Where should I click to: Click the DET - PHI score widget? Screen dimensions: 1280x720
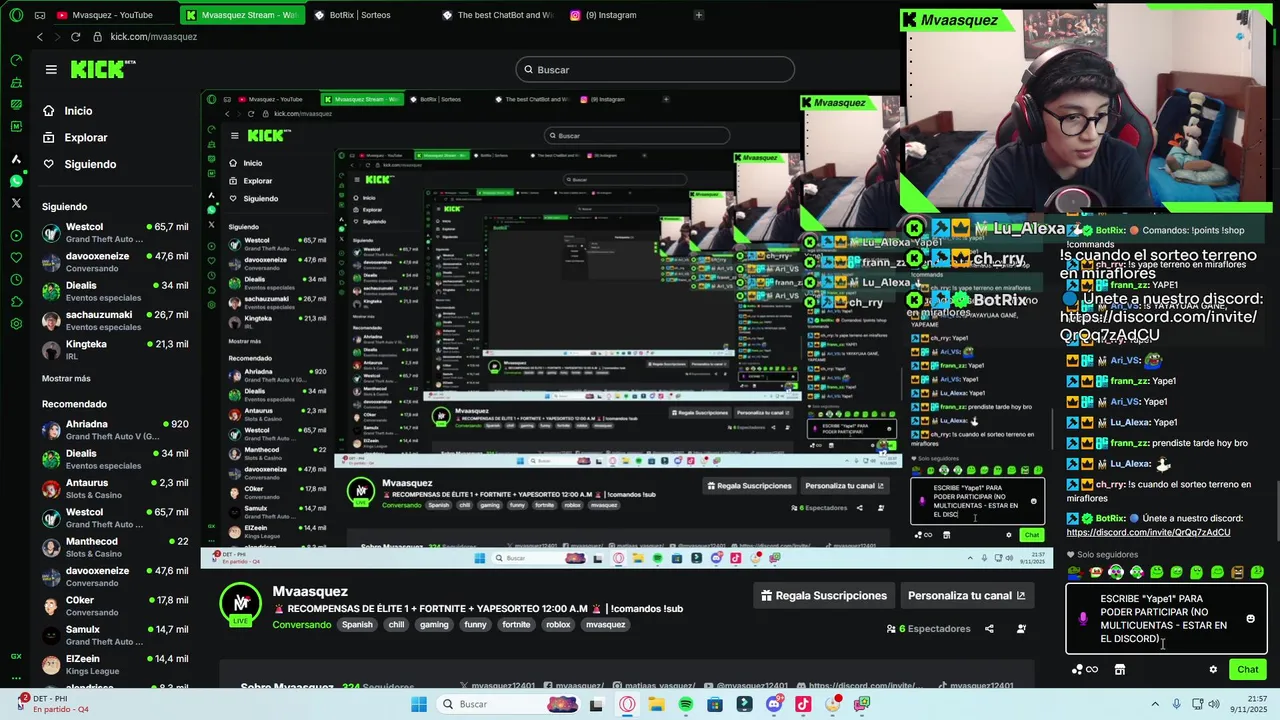pos(52,703)
